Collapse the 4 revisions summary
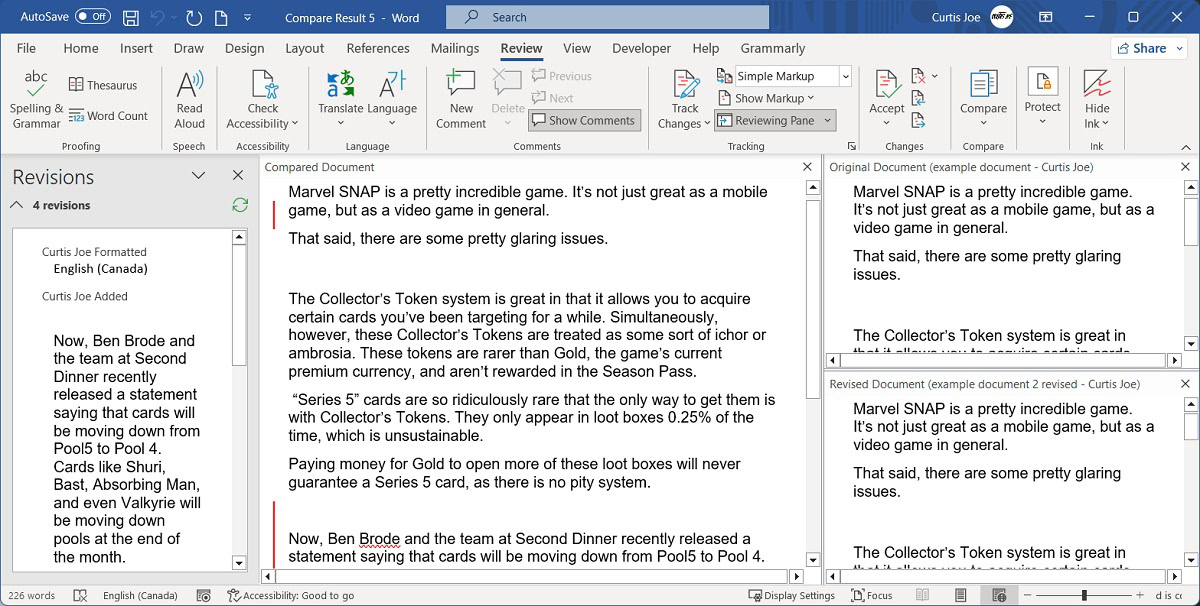This screenshot has height=606, width=1200. point(17,205)
